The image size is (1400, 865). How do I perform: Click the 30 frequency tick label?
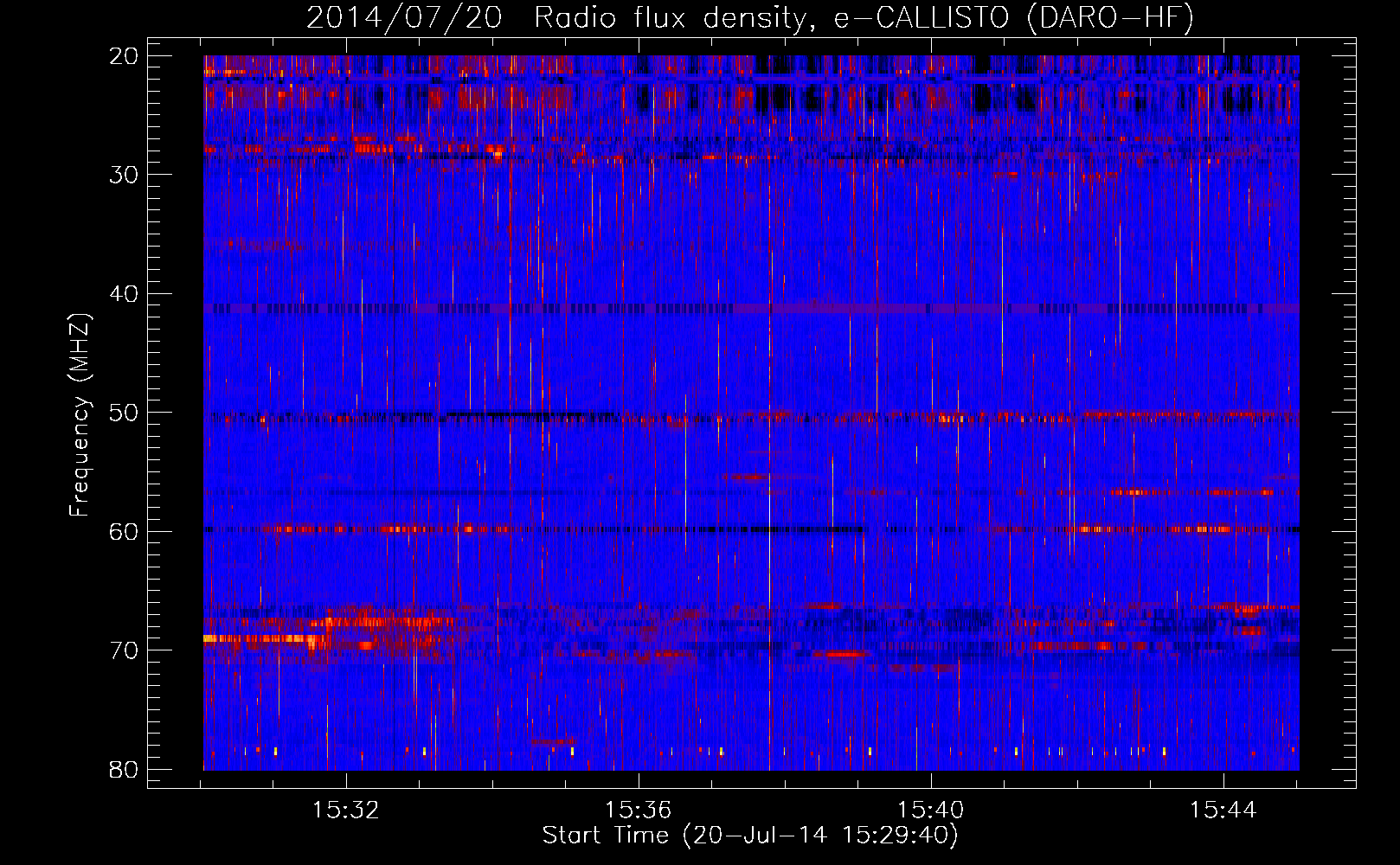tap(124, 175)
